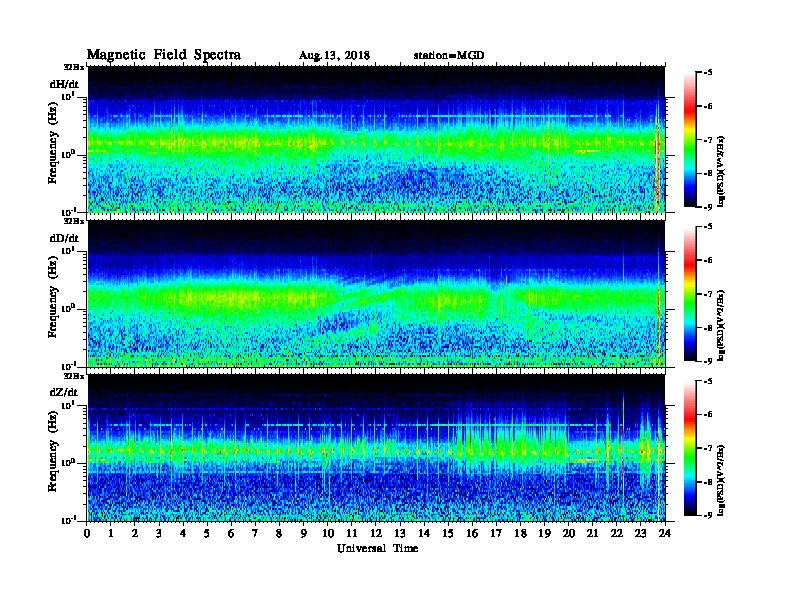This screenshot has width=792, height=612.
Task: Click the log(PSD) label beside dZ/dt color bar
Action: pyautogui.click(x=722, y=480)
